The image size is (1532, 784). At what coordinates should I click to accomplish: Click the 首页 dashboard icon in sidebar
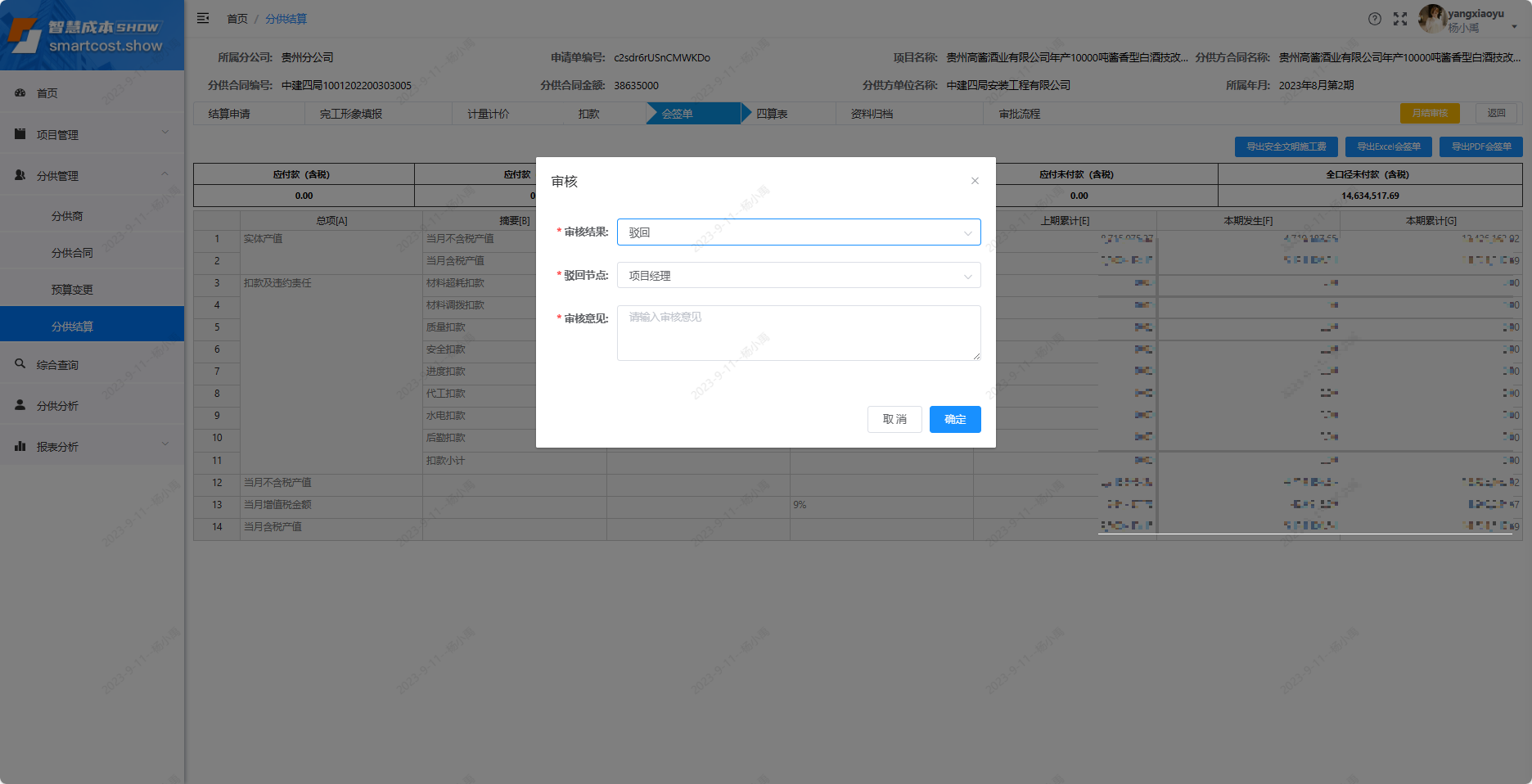tap(20, 93)
